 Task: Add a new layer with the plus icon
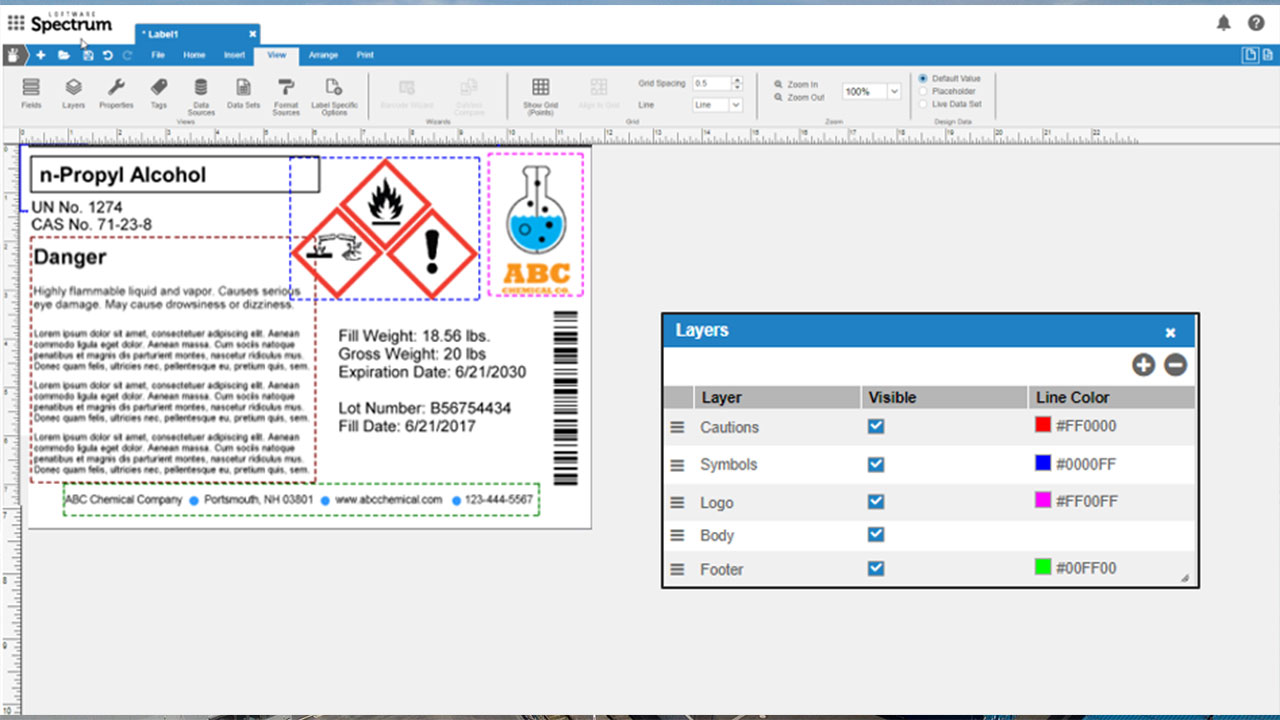[x=1143, y=365]
